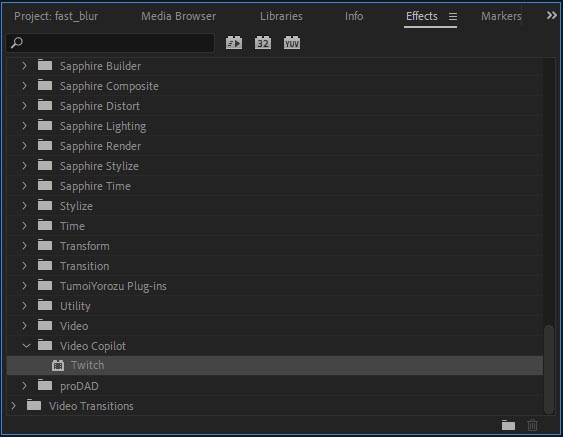This screenshot has width=563, height=437.
Task: Expand Stylize folder chevron
Action: (24, 206)
